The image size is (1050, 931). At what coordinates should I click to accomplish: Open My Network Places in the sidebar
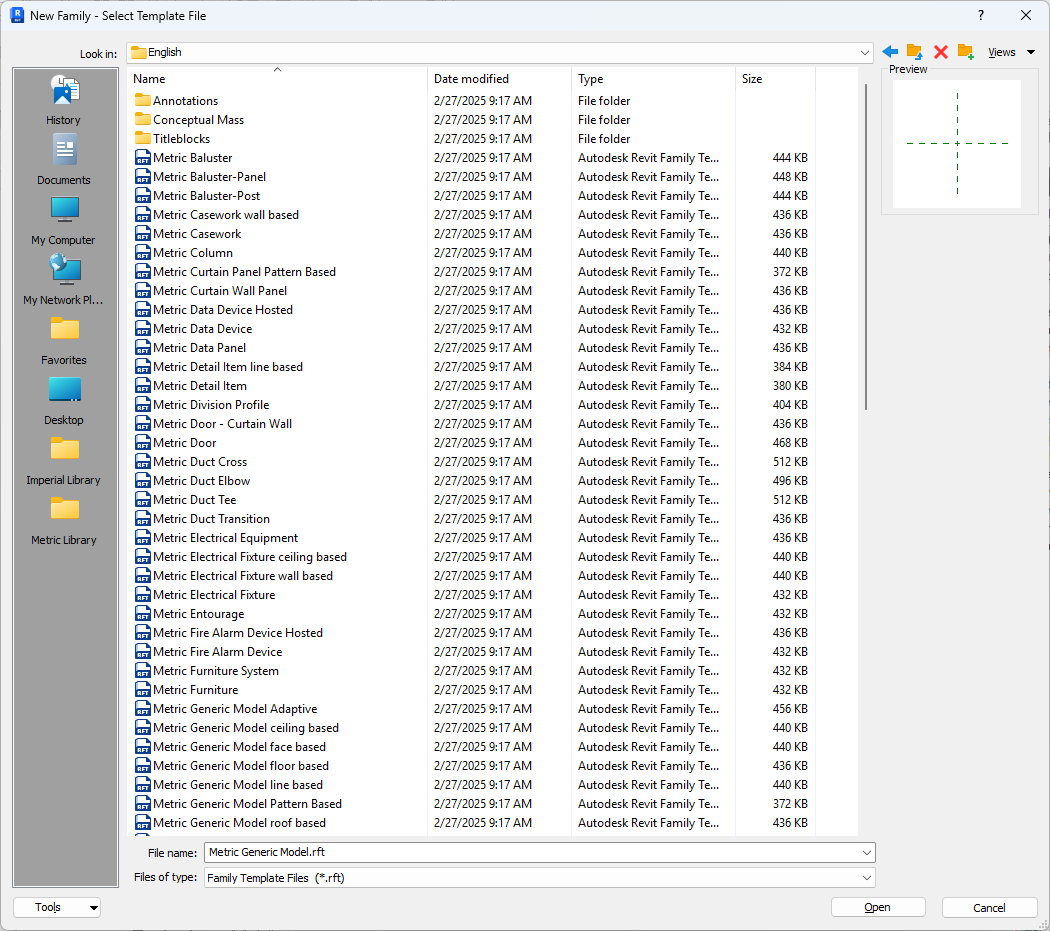click(x=64, y=280)
